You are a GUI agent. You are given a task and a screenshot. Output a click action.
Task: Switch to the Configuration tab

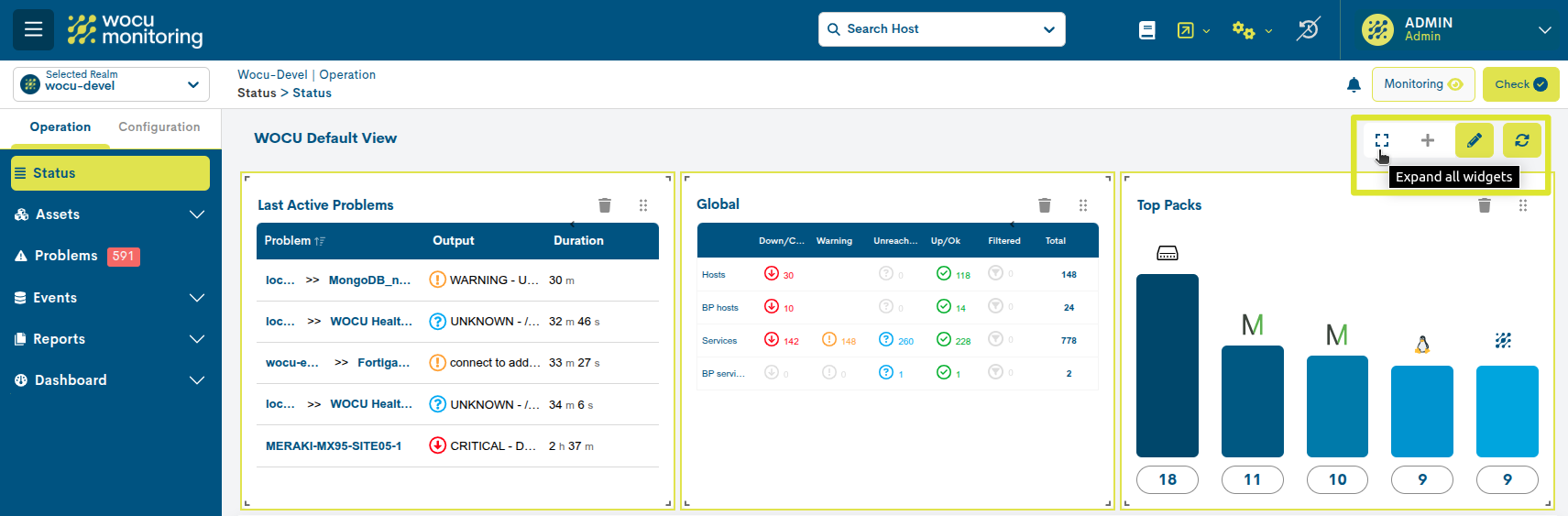tap(159, 127)
